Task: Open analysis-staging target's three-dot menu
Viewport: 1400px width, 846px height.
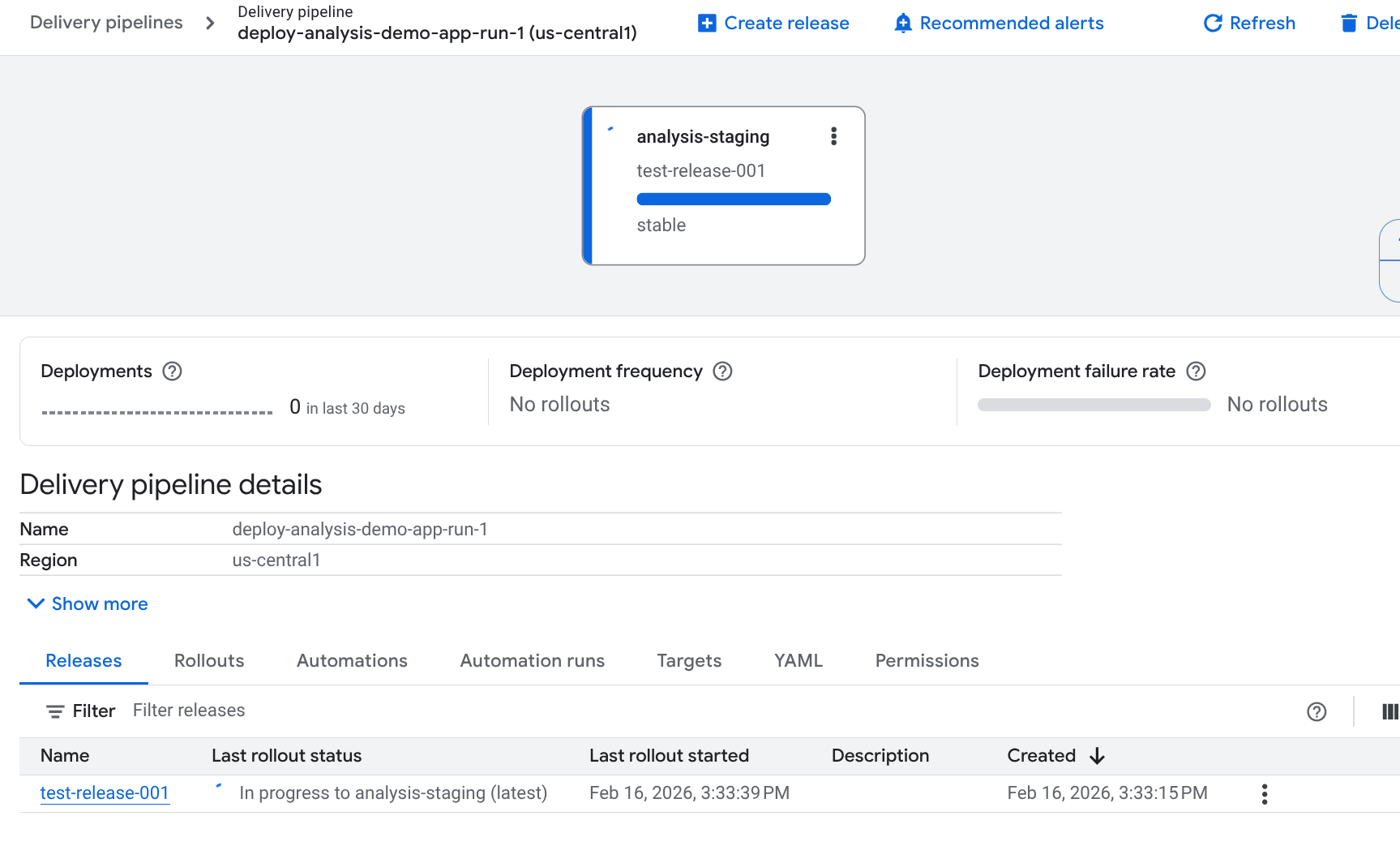Action: click(x=833, y=136)
